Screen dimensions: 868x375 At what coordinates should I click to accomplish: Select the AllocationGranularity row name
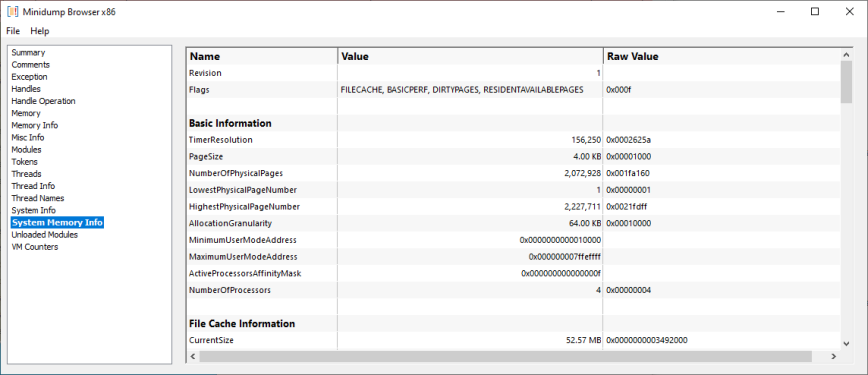pos(230,223)
